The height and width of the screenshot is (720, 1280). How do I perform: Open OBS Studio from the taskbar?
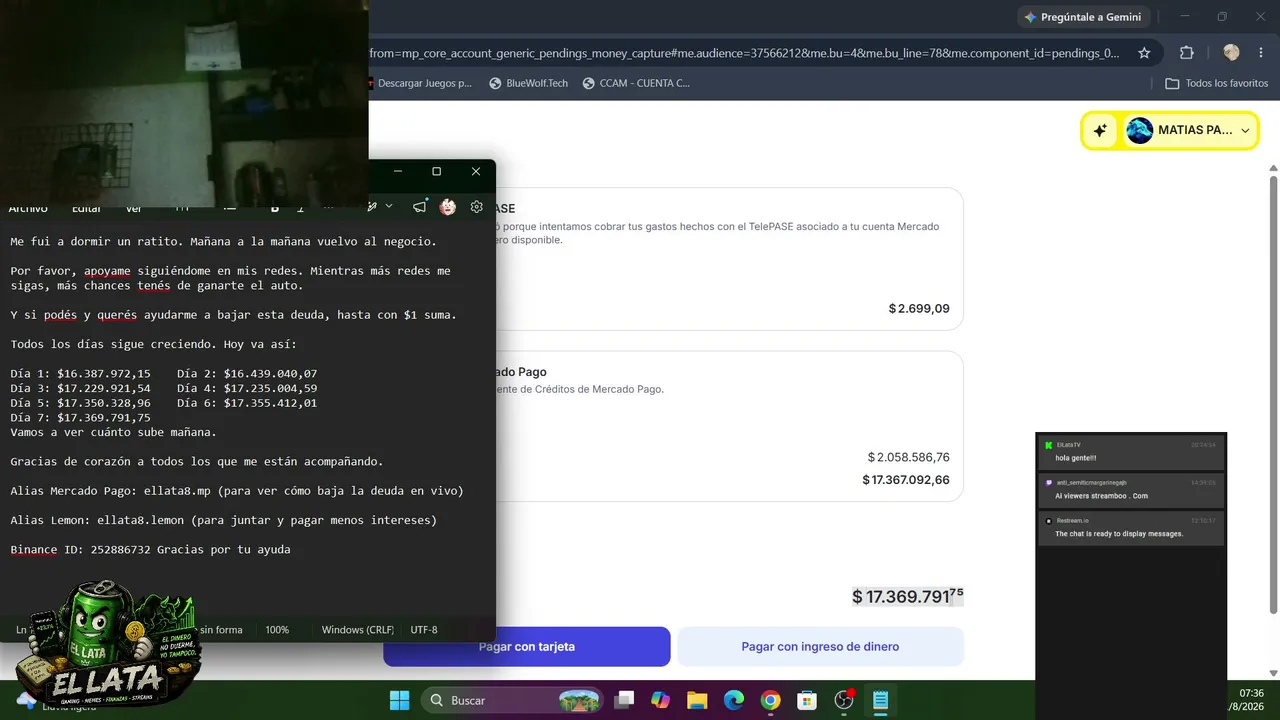(844, 700)
